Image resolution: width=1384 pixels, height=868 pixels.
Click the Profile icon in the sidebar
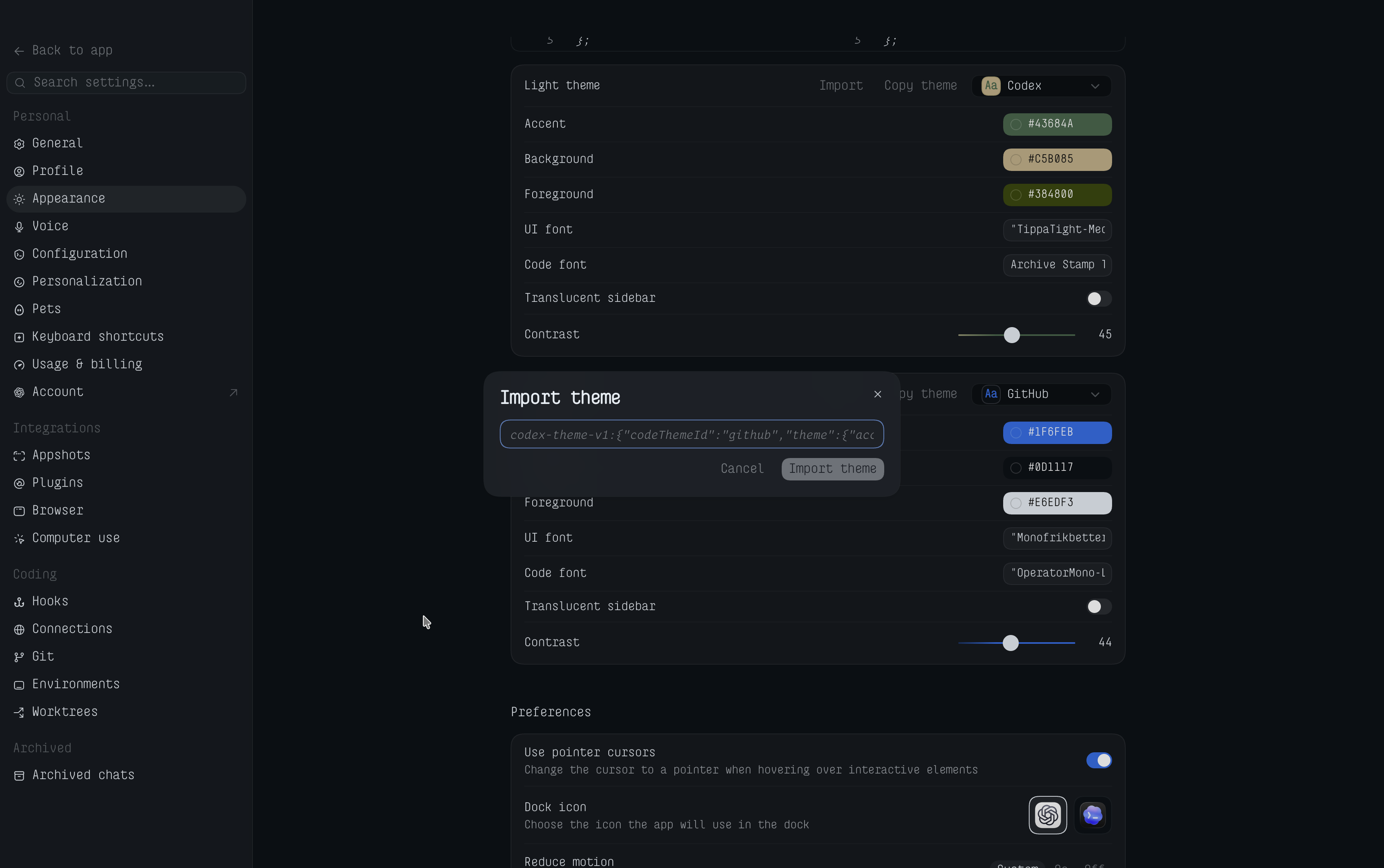pyautogui.click(x=19, y=171)
